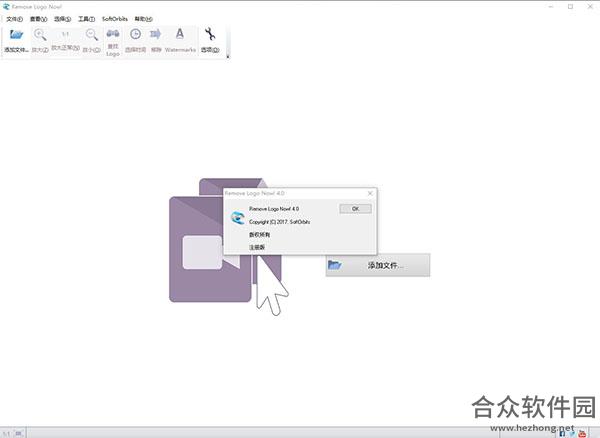Screen dimensions: 600x438
Task: Open the 帮助(H) menu
Action: 143,19
